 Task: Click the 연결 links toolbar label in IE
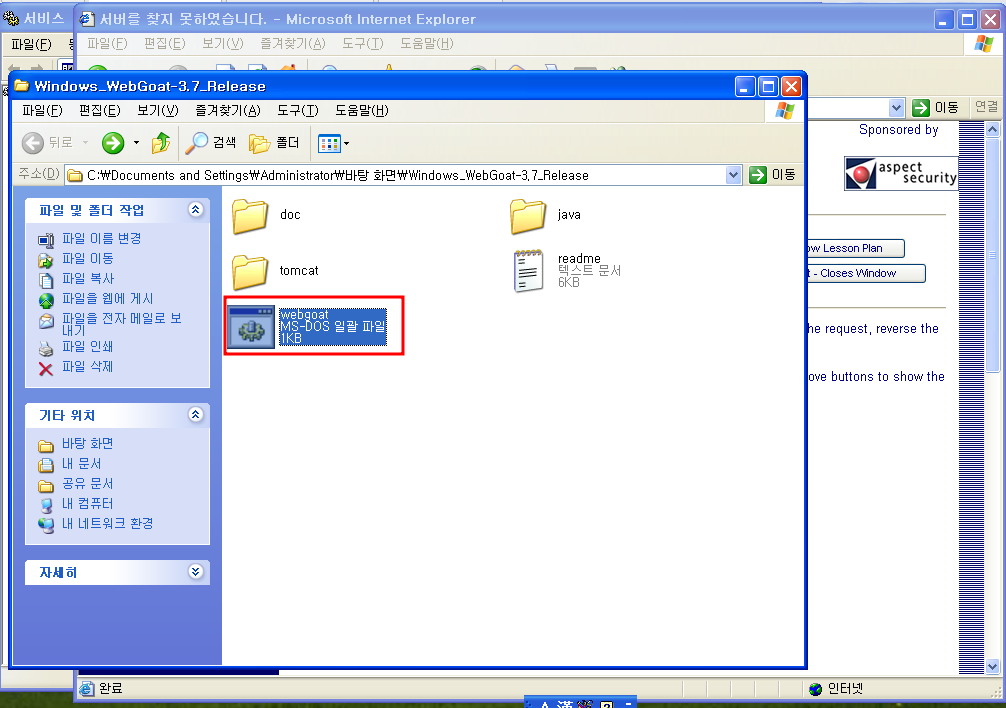coord(986,106)
